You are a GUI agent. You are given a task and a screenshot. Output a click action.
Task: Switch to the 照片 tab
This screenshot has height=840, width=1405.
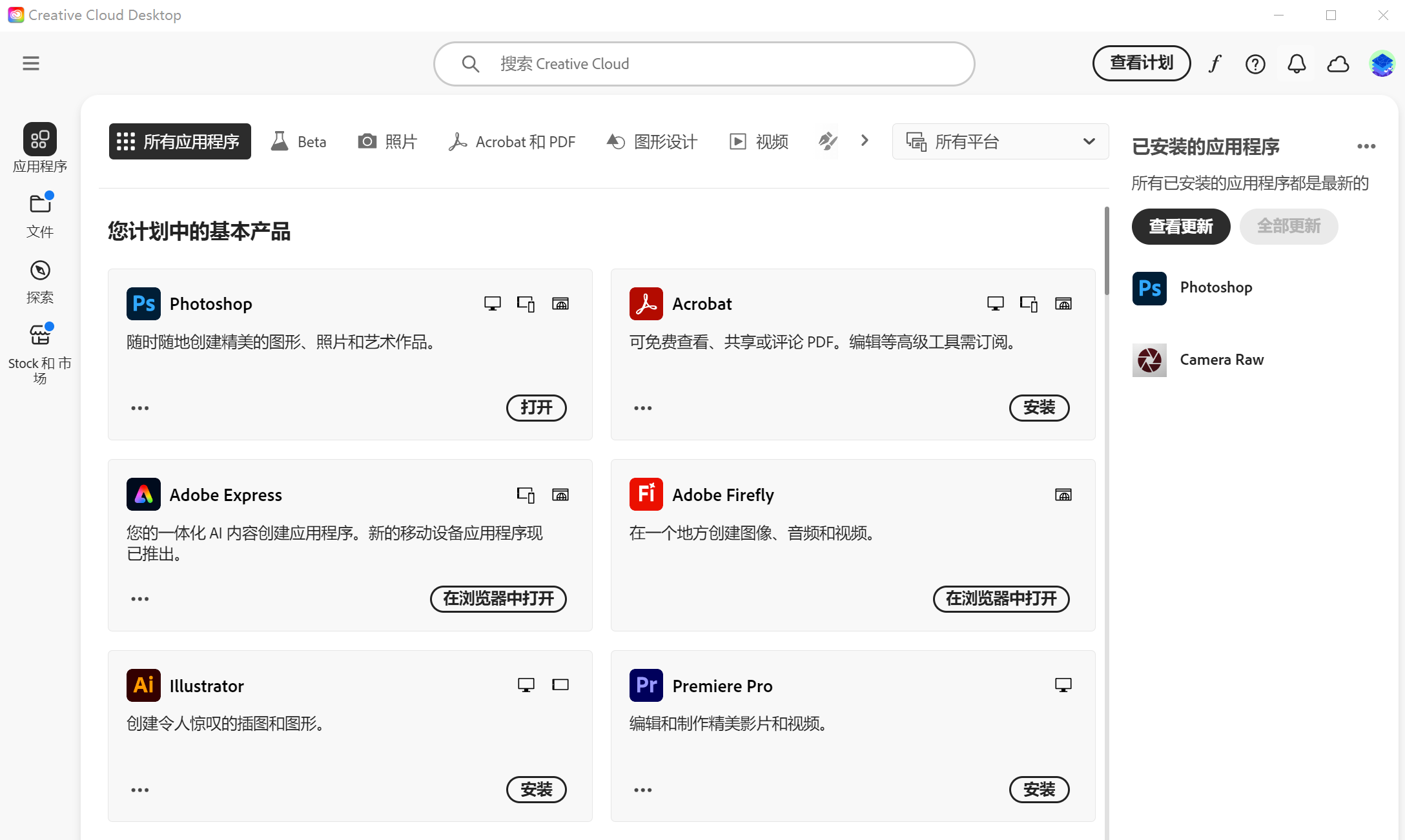[387, 141]
